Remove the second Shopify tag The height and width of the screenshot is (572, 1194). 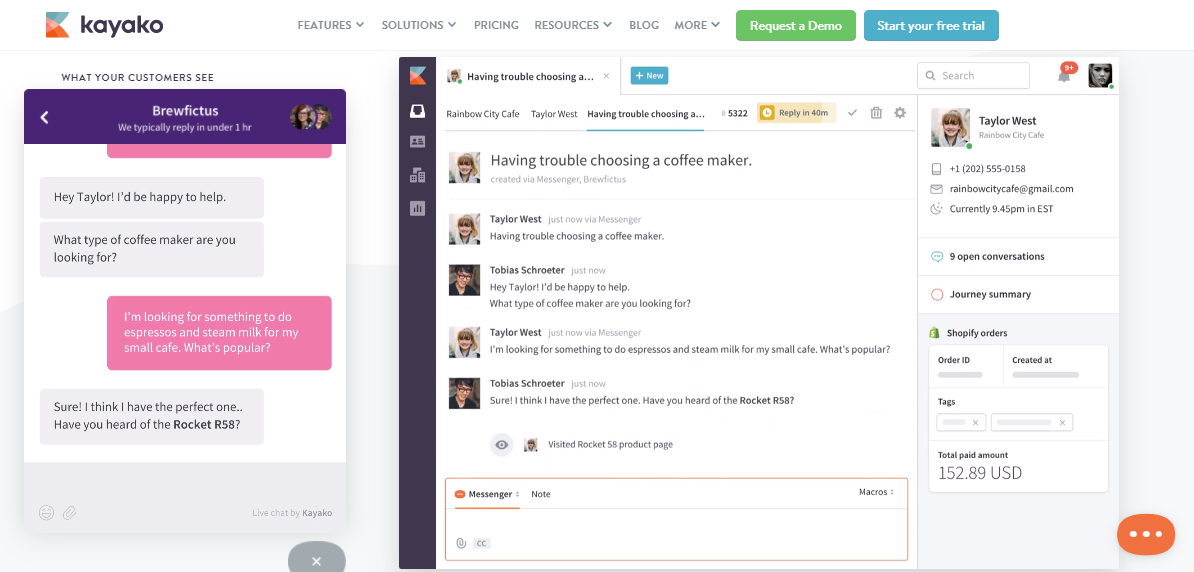1062,423
